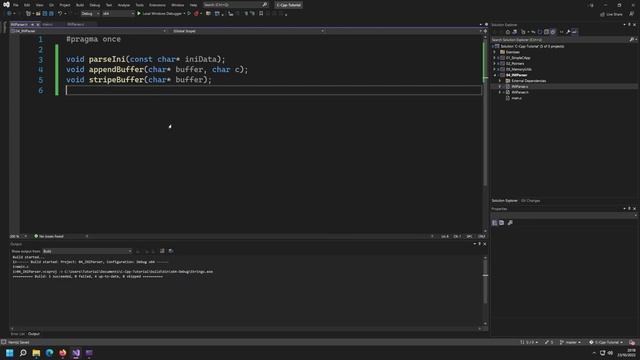Collapse the 04_INIParser project node
The width and height of the screenshot is (640, 360).
coord(494,75)
